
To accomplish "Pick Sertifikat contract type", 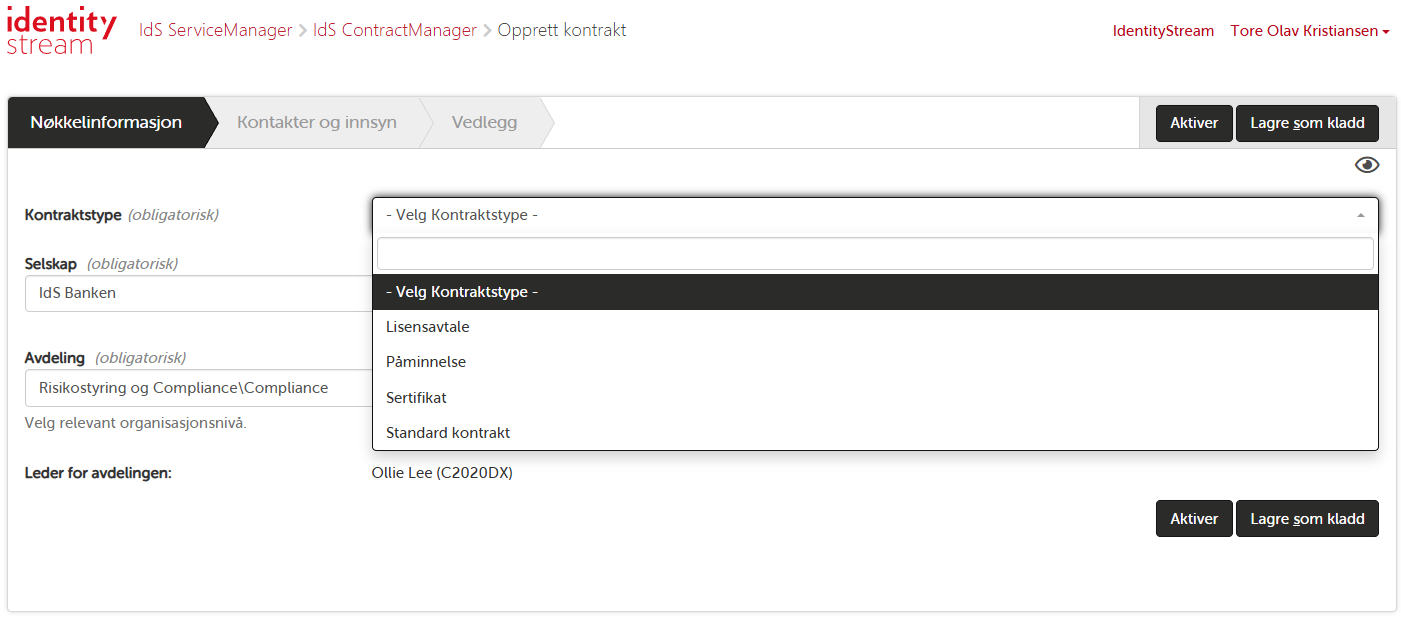I will click(416, 398).
